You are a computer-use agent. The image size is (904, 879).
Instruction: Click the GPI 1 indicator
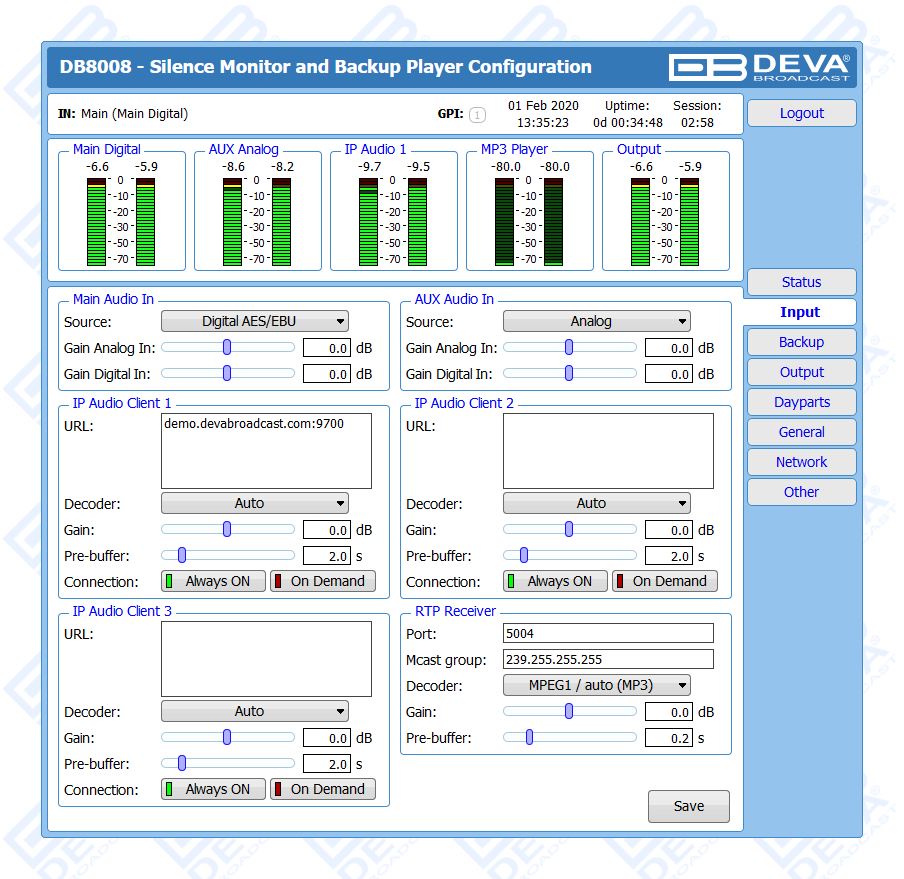click(477, 115)
